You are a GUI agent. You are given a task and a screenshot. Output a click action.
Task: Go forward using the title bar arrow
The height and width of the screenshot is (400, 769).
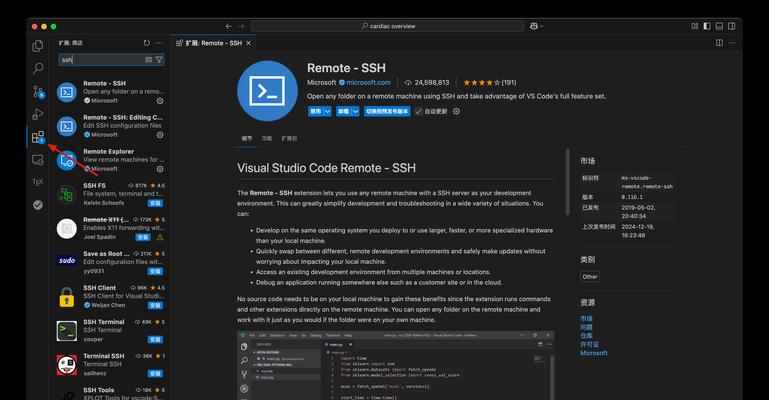click(241, 26)
